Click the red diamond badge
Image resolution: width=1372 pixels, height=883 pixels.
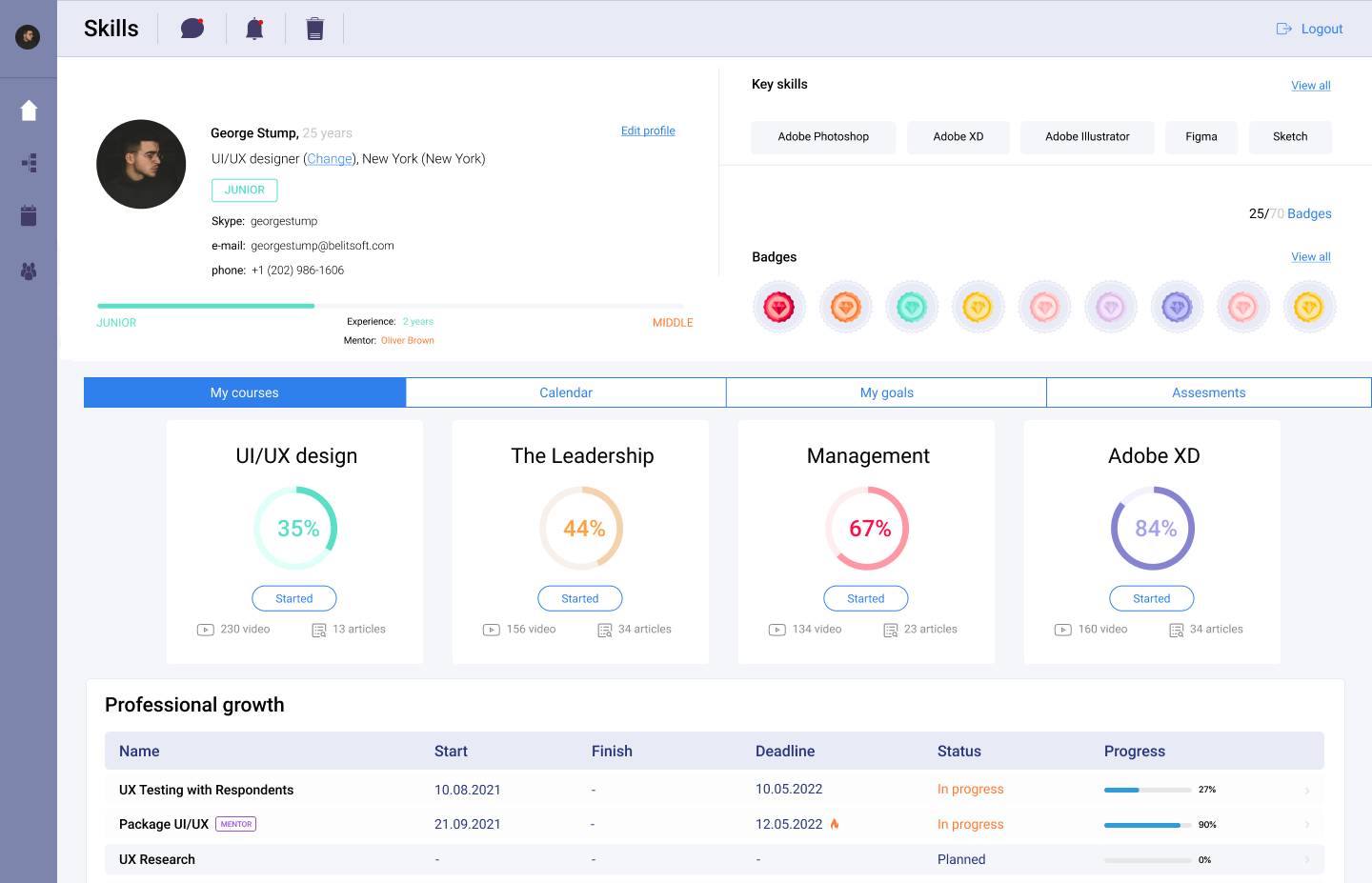tap(779, 307)
